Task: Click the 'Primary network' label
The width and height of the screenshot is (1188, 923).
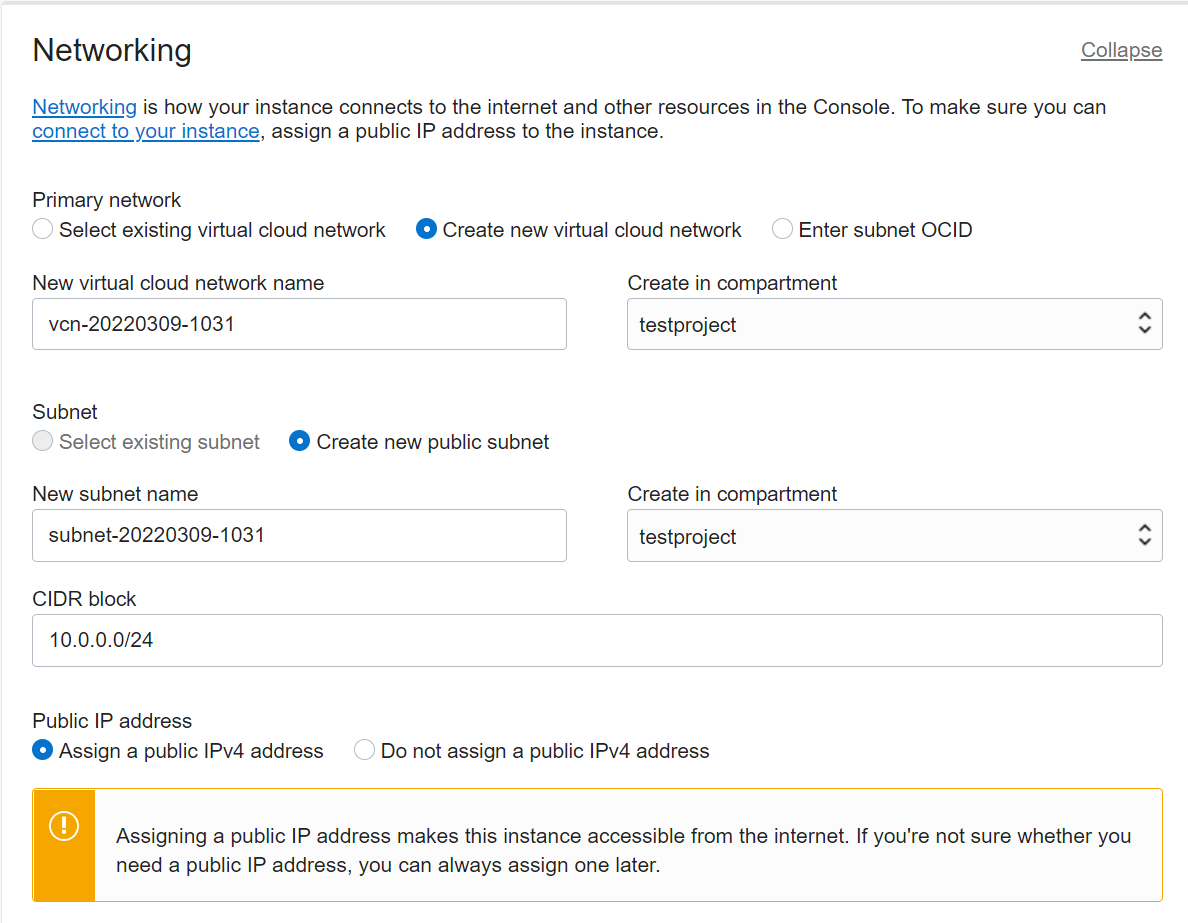Action: tap(107, 200)
